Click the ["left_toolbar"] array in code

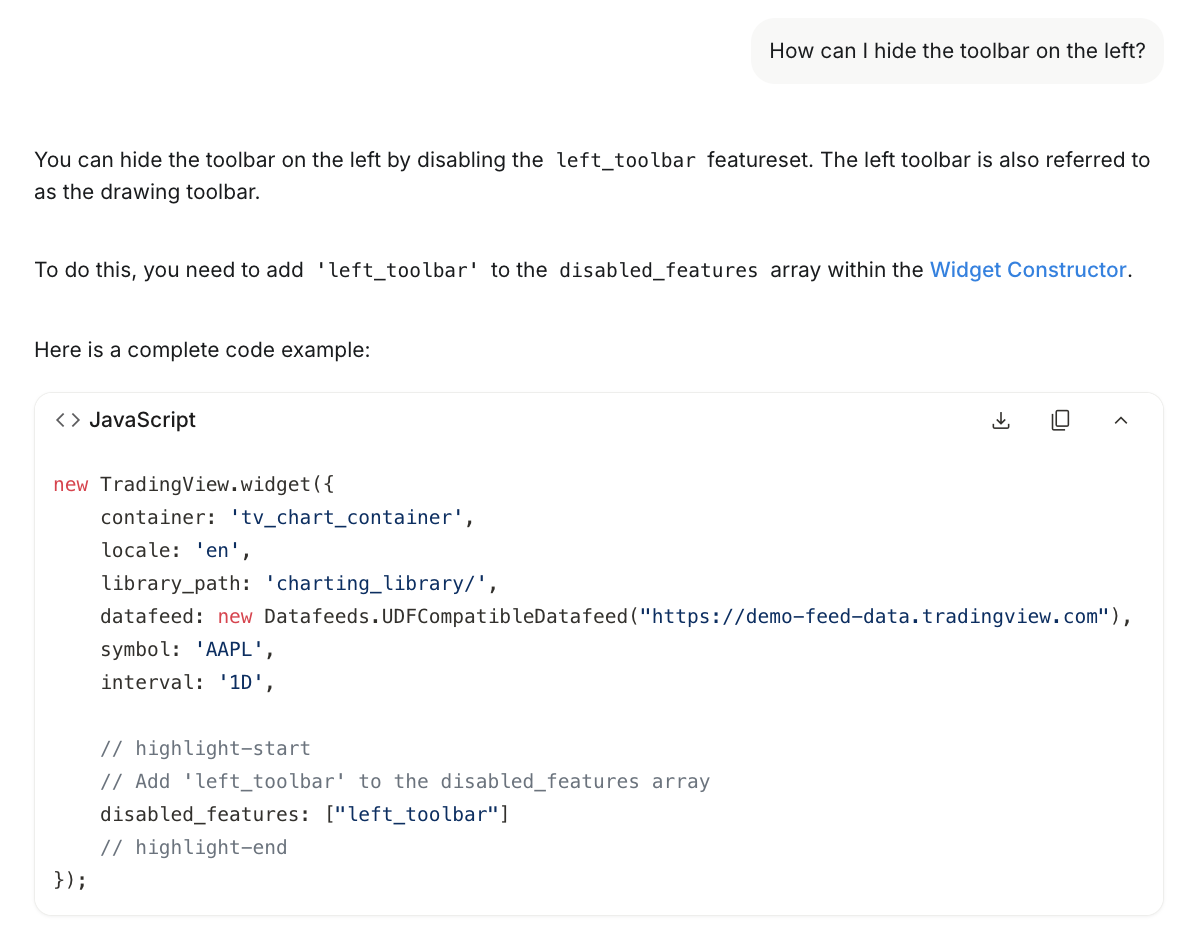(x=416, y=814)
